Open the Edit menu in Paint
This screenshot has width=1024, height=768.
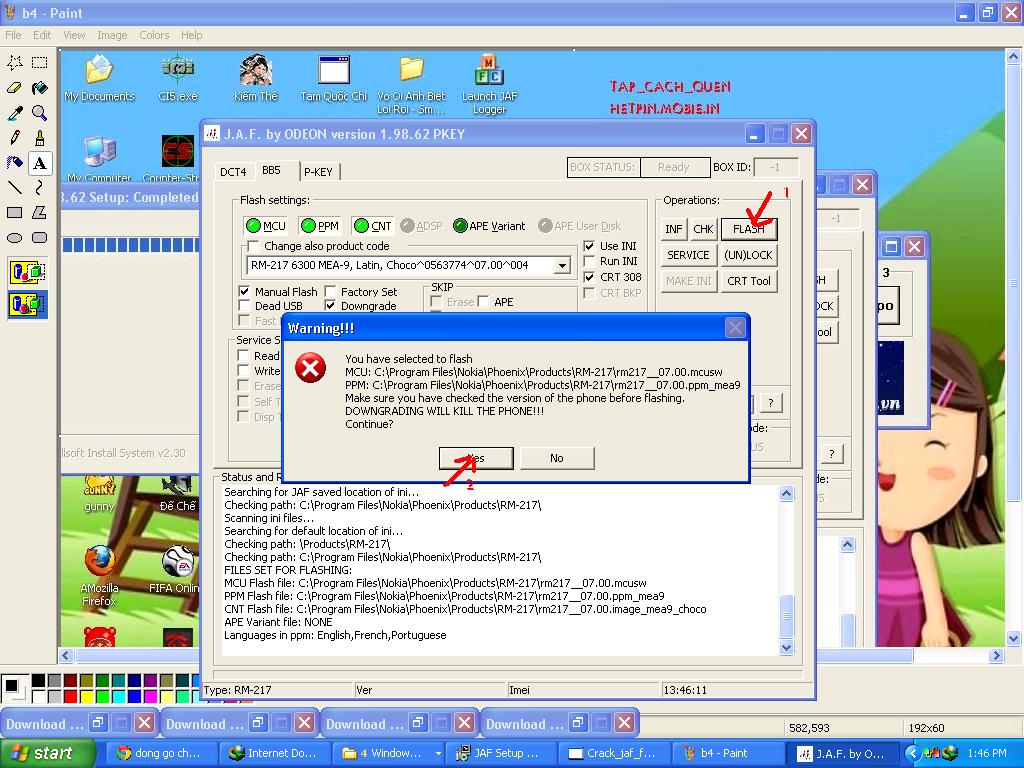pos(42,35)
